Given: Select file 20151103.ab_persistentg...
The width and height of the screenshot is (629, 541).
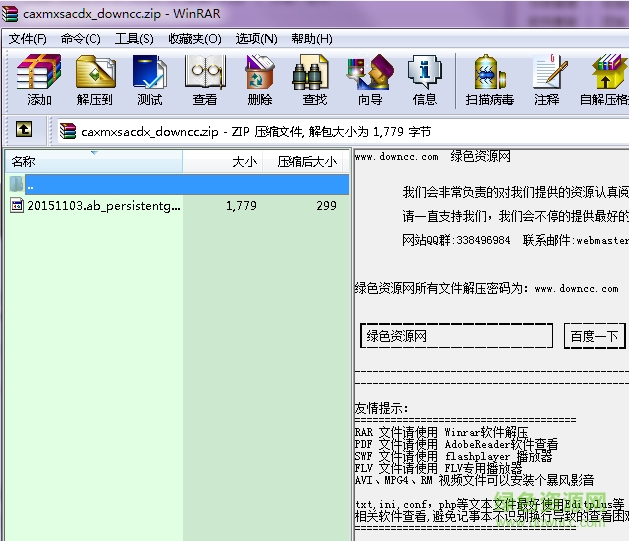Looking at the screenshot, I should (104, 206).
